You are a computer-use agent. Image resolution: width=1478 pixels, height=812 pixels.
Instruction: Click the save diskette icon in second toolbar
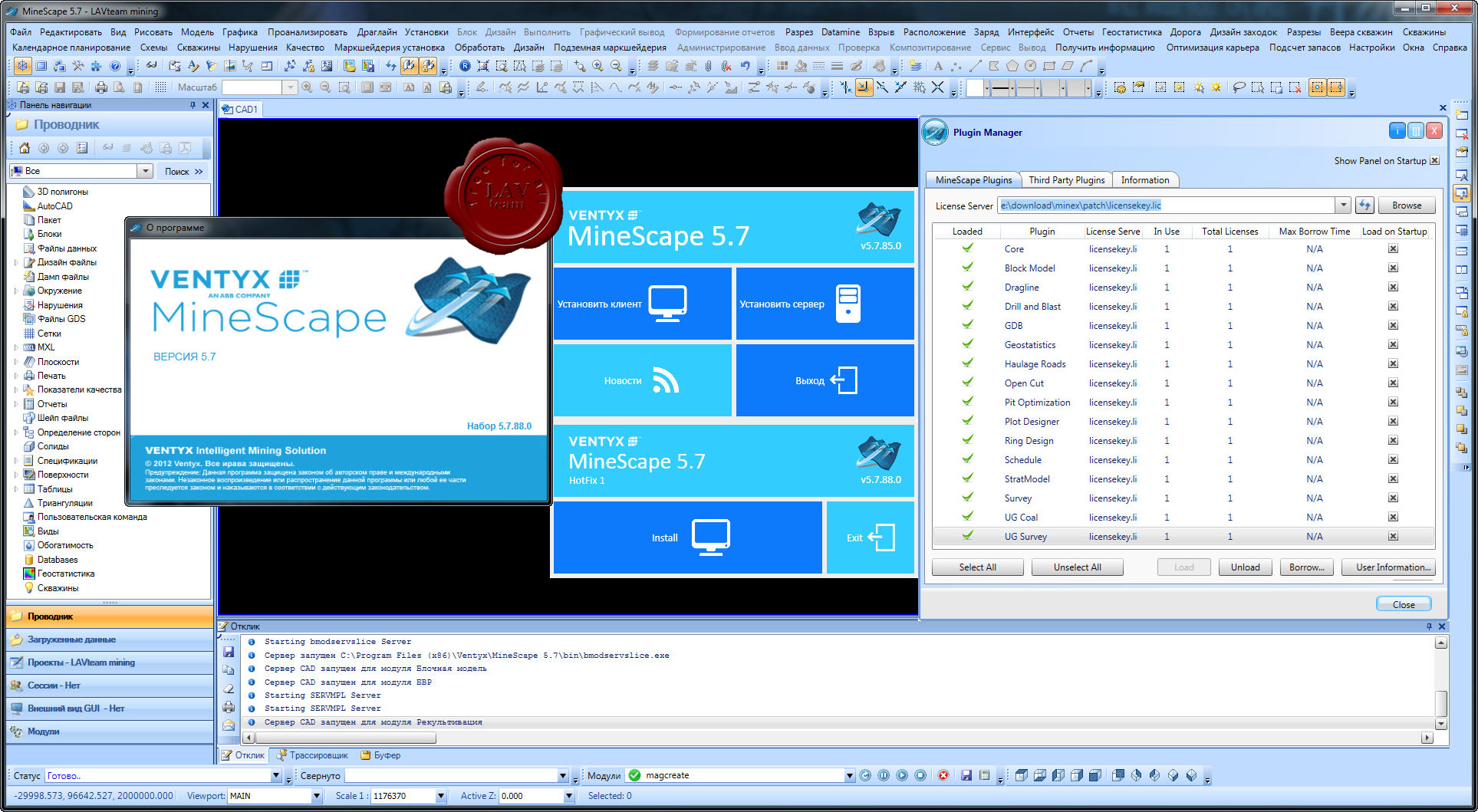(59, 88)
